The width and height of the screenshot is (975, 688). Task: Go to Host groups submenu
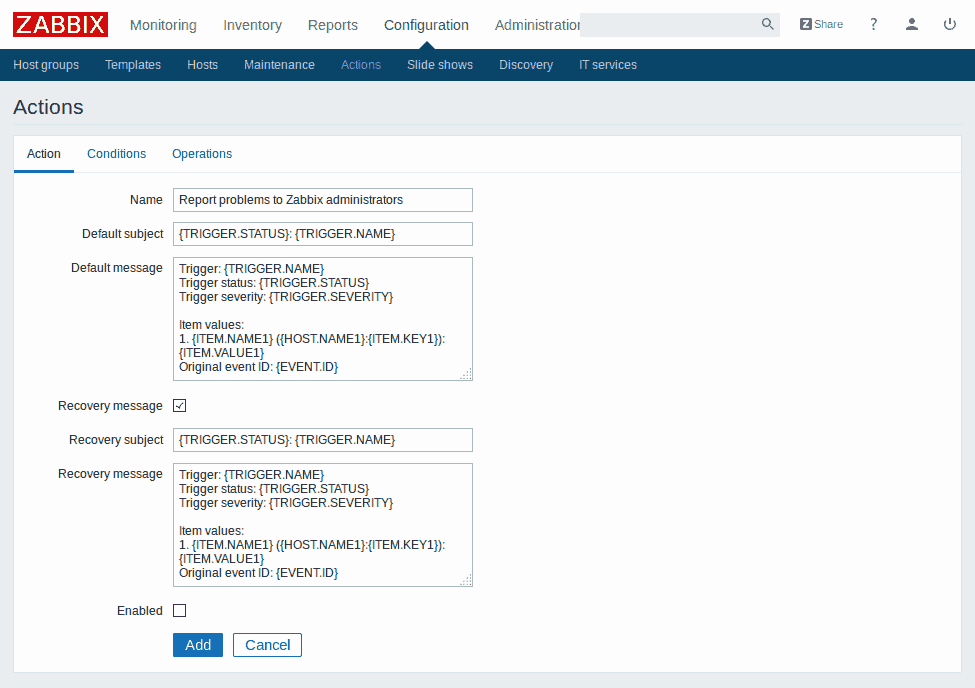(x=46, y=65)
